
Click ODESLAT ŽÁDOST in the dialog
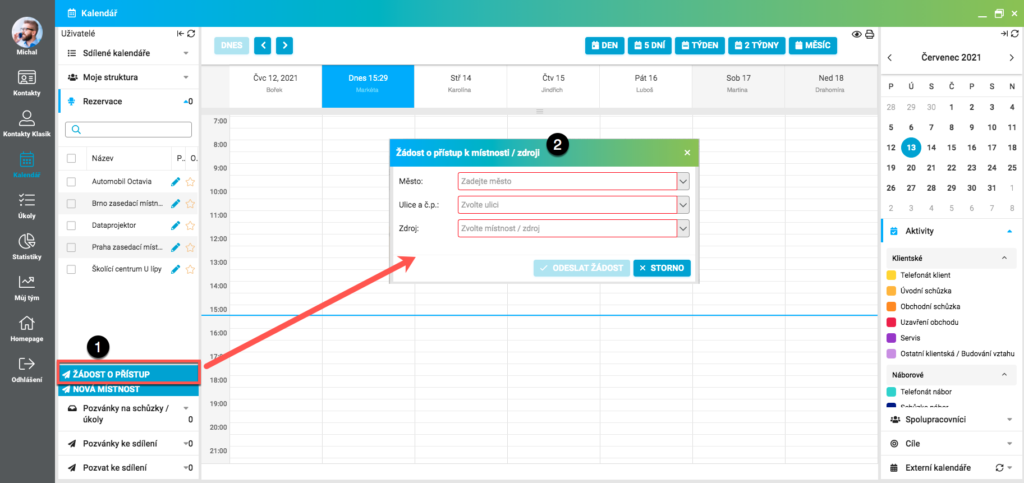pos(582,268)
